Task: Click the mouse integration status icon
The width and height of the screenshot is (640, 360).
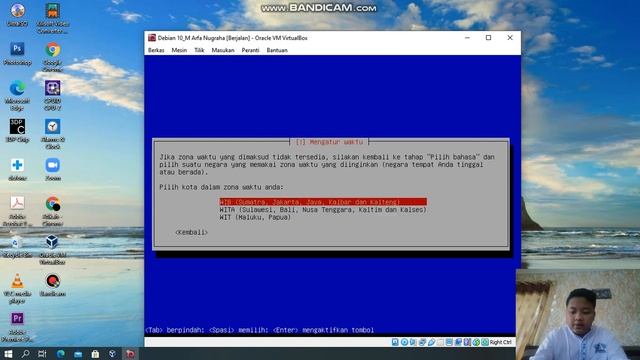Action: click(x=476, y=342)
